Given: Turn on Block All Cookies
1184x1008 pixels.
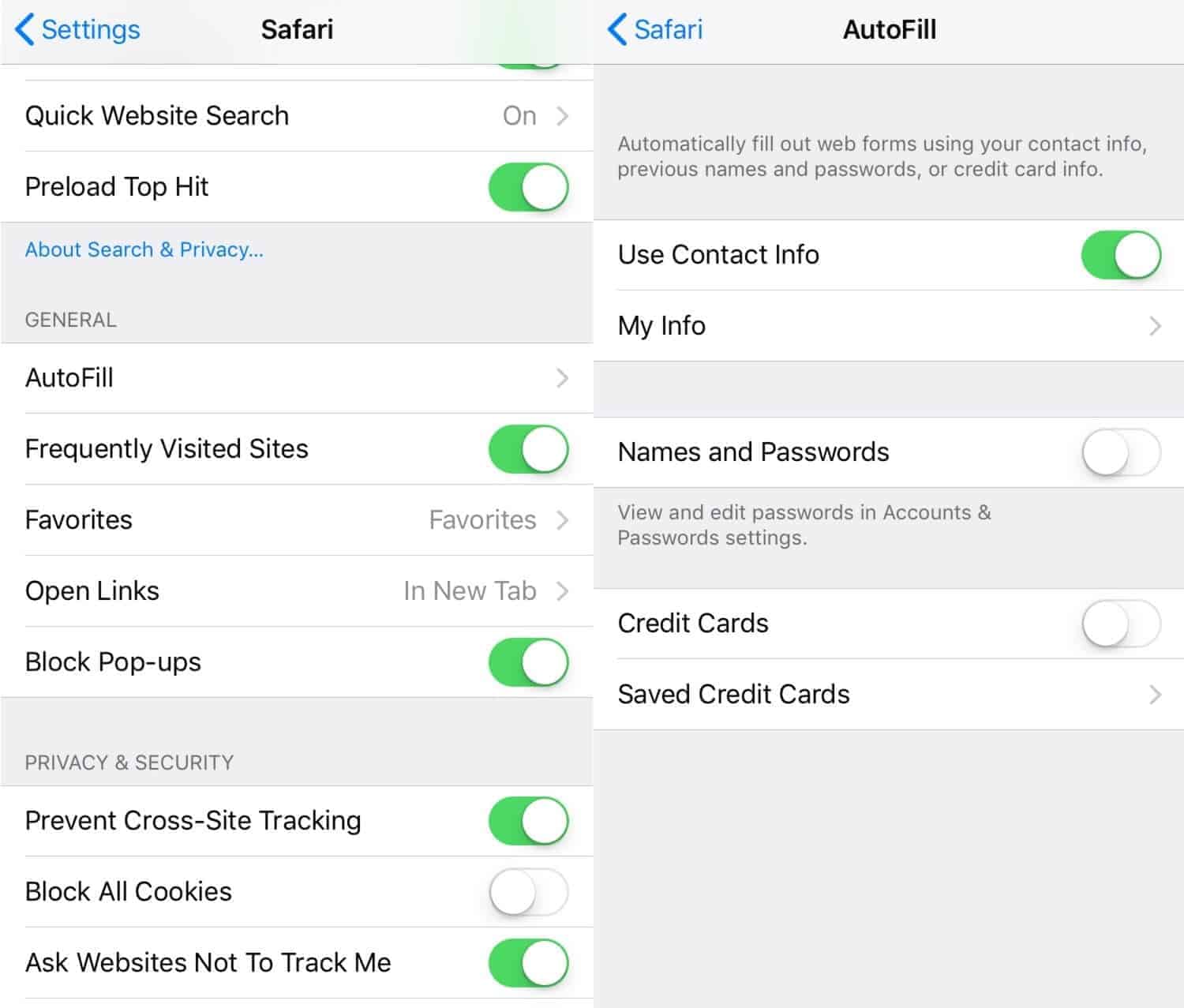Looking at the screenshot, I should pyautogui.click(x=529, y=892).
